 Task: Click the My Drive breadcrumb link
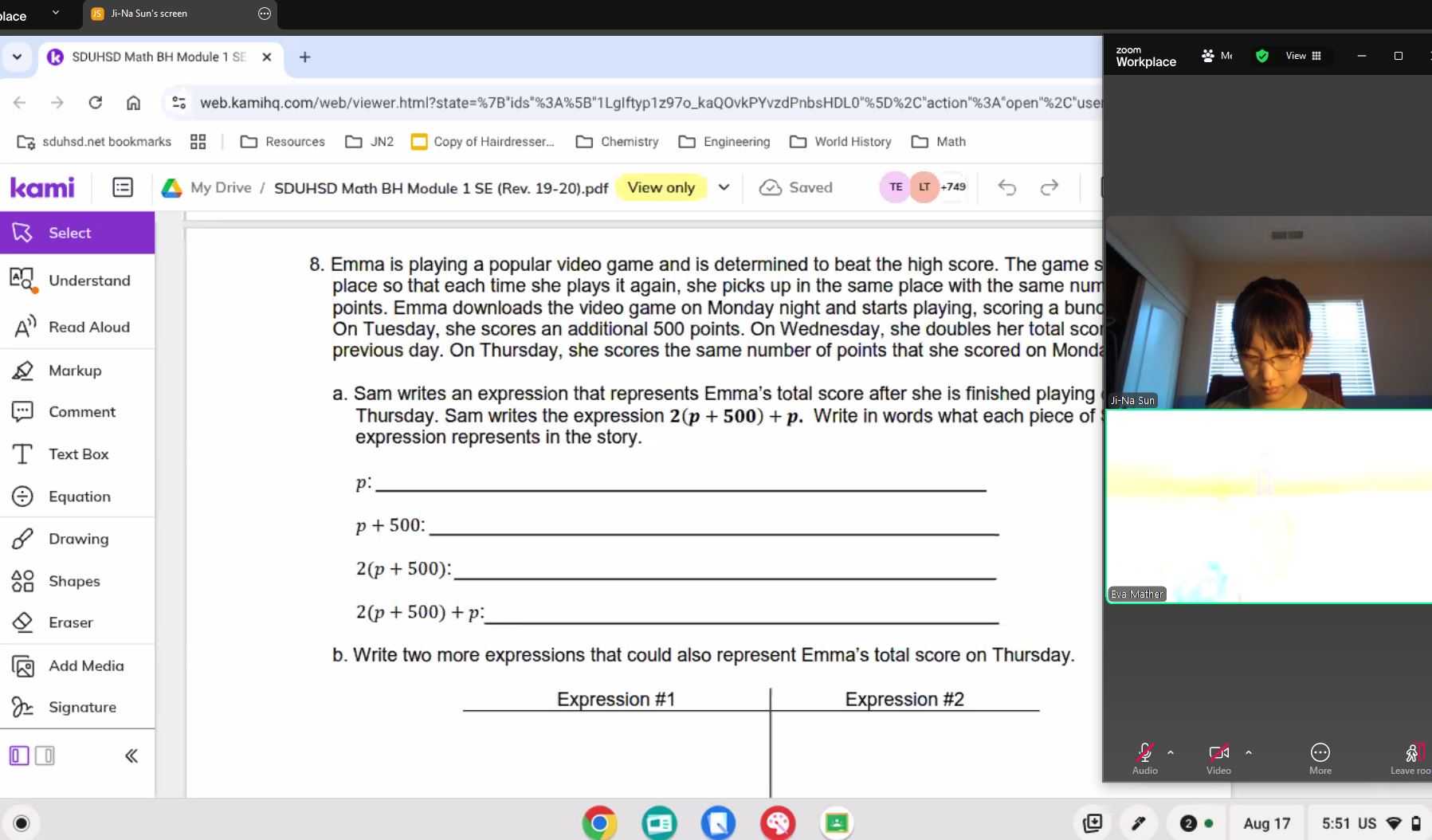[x=220, y=187]
